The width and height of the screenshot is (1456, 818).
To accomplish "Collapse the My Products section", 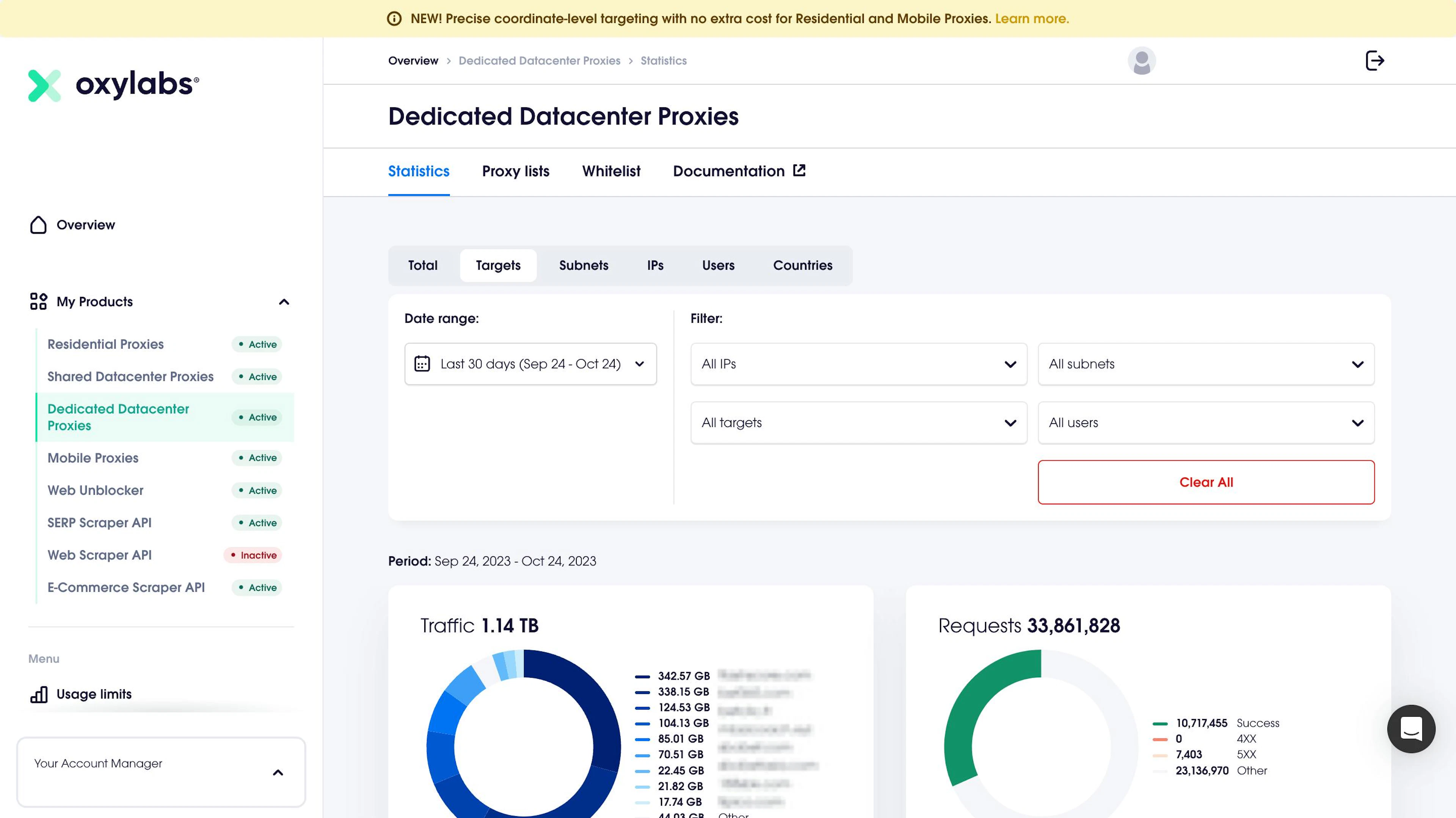I will pyautogui.click(x=284, y=302).
